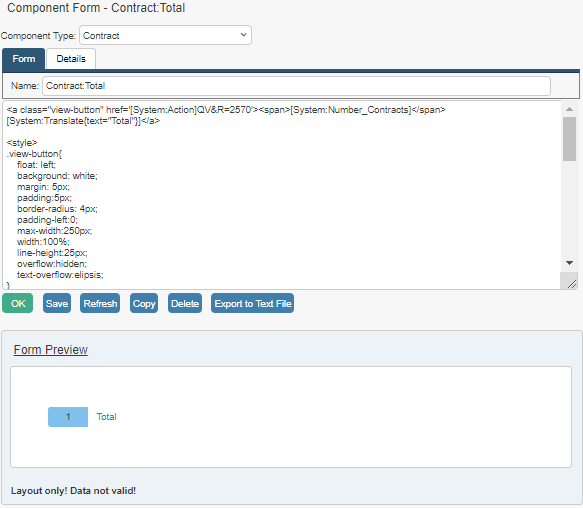Click the blue count box showing 1
Viewport: 583px width, 508px height.
(x=68, y=417)
